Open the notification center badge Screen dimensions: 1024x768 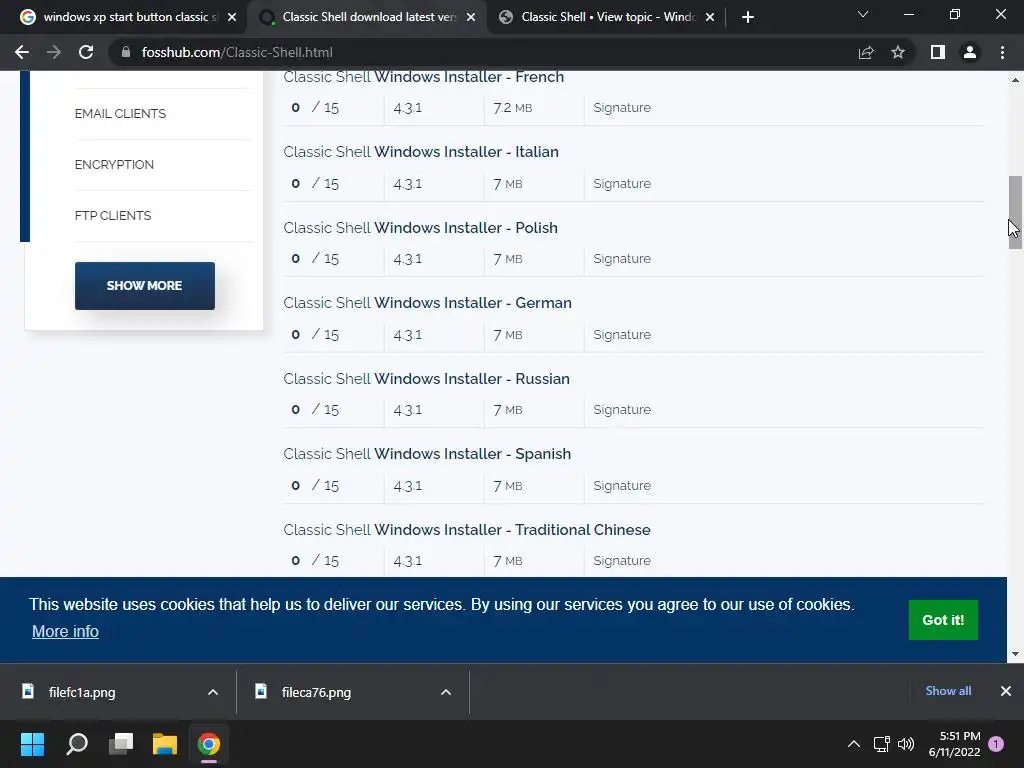point(996,744)
